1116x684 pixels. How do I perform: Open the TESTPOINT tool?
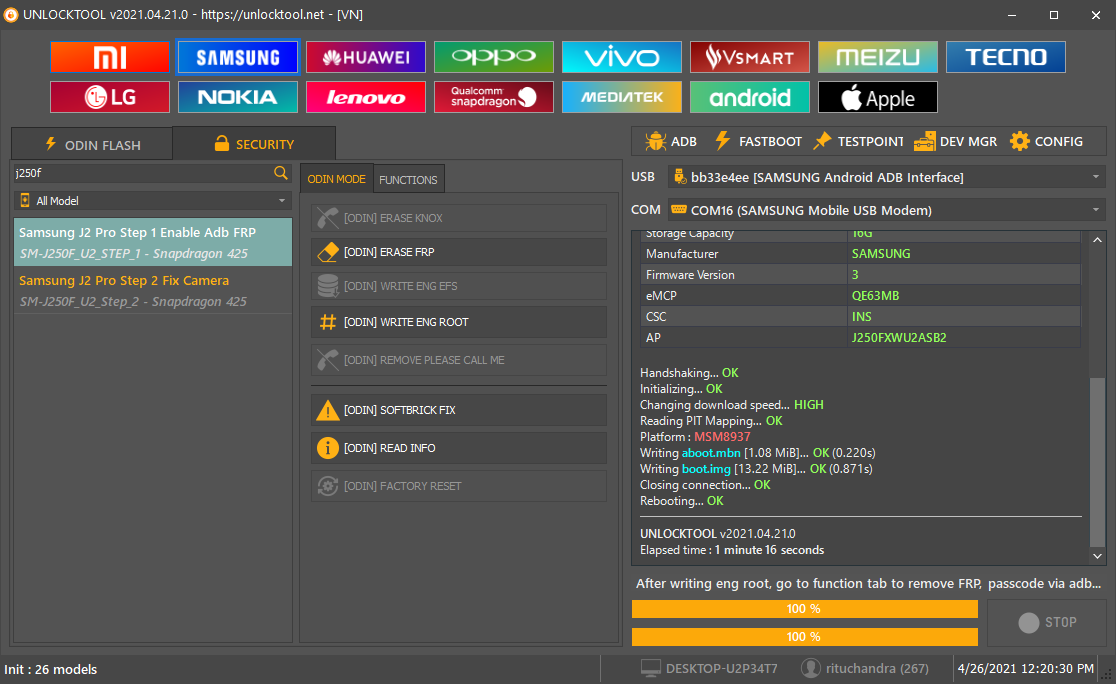point(858,141)
